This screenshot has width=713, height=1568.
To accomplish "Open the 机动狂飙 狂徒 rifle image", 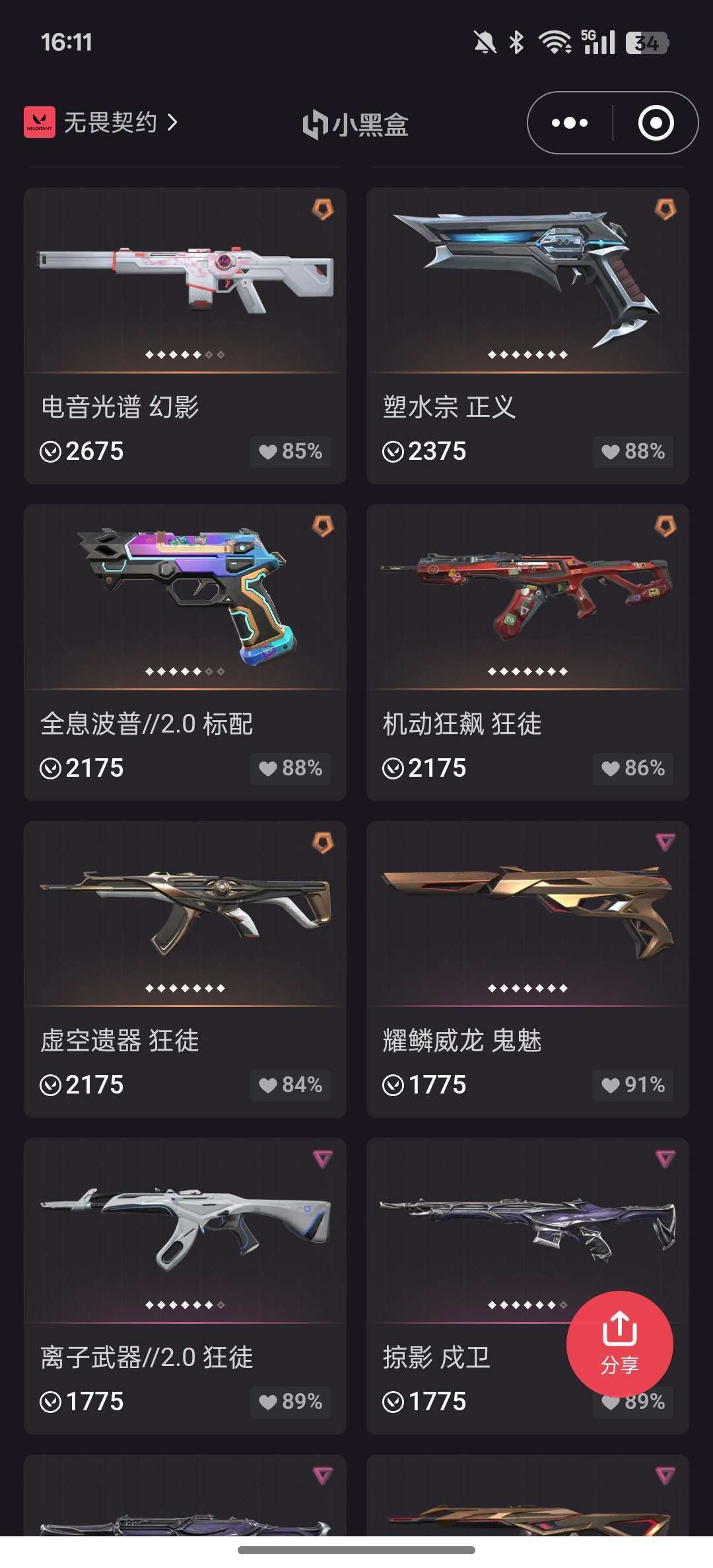I will (x=527, y=593).
